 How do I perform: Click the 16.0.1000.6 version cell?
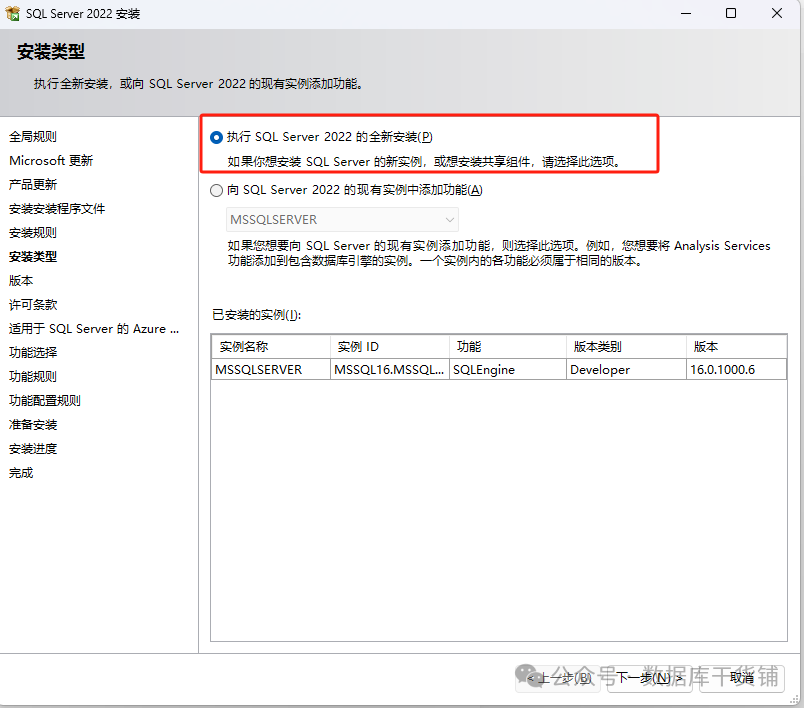tap(736, 370)
